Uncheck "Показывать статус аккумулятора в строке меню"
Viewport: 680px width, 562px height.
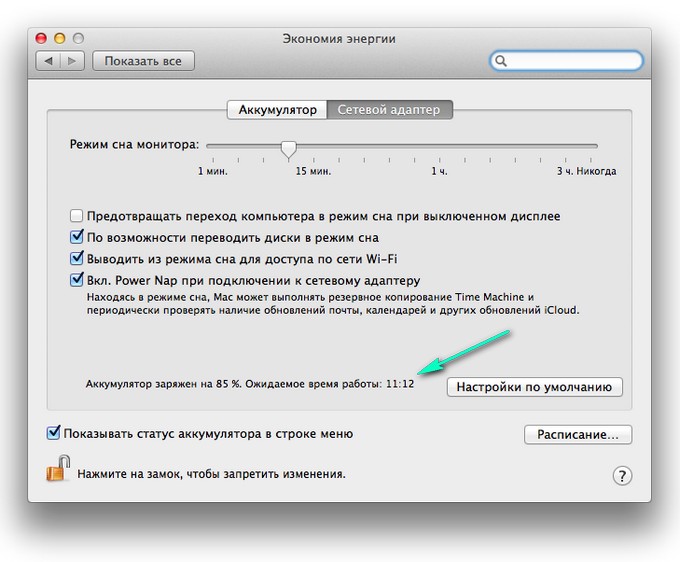point(53,433)
